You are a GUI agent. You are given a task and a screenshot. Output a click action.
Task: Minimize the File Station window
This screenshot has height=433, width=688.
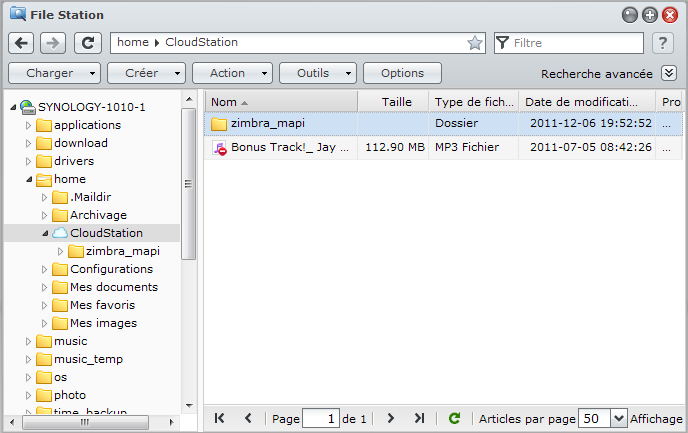point(629,15)
